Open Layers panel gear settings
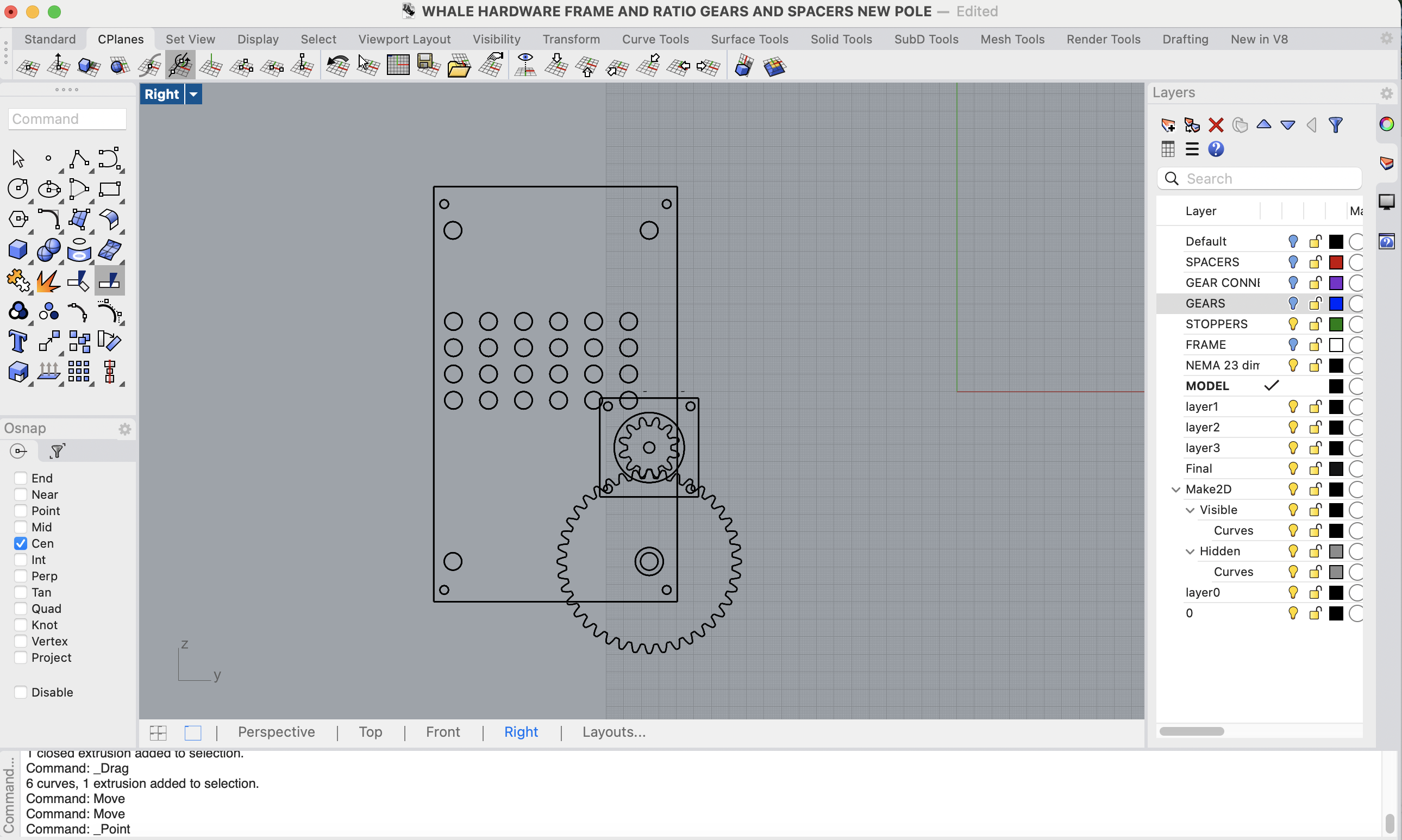This screenshot has width=1402, height=840. 1386,93
